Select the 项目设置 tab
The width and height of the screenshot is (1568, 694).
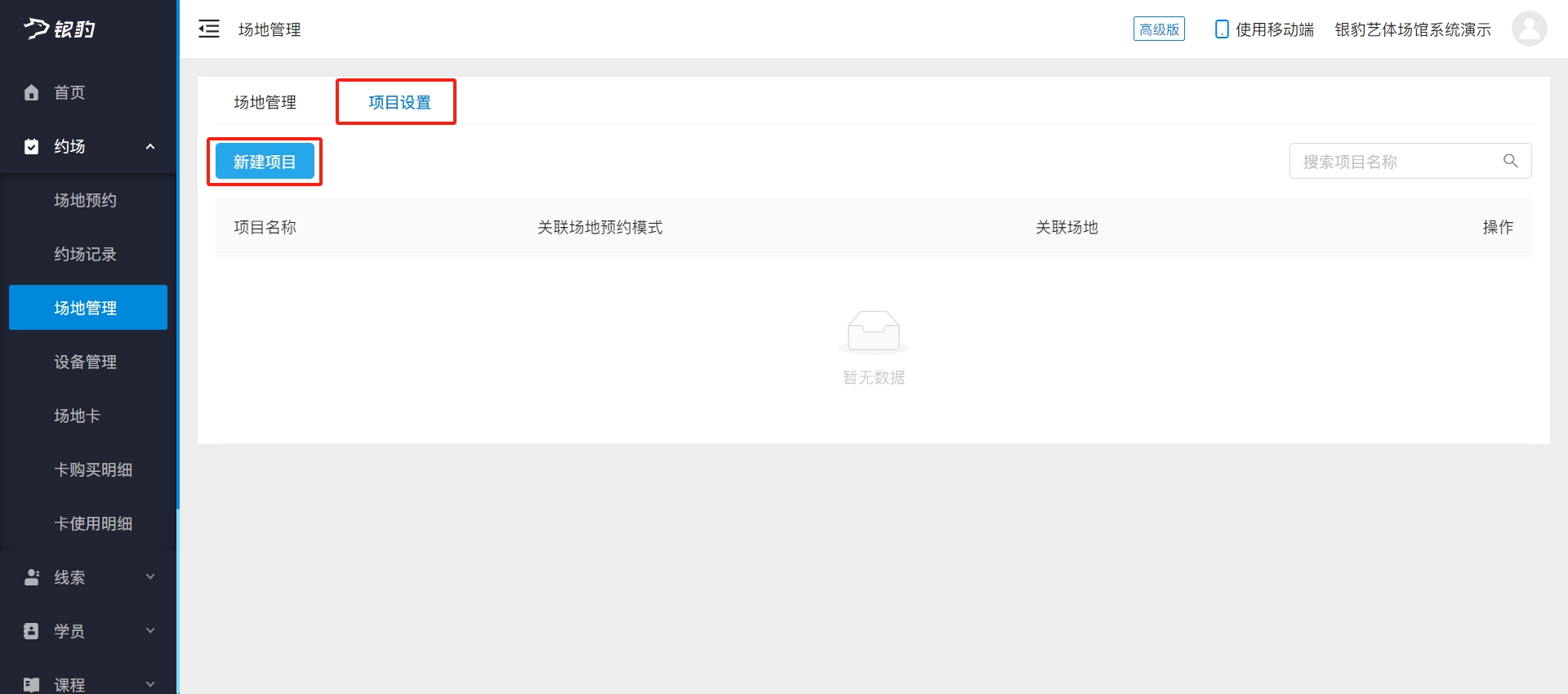399,102
